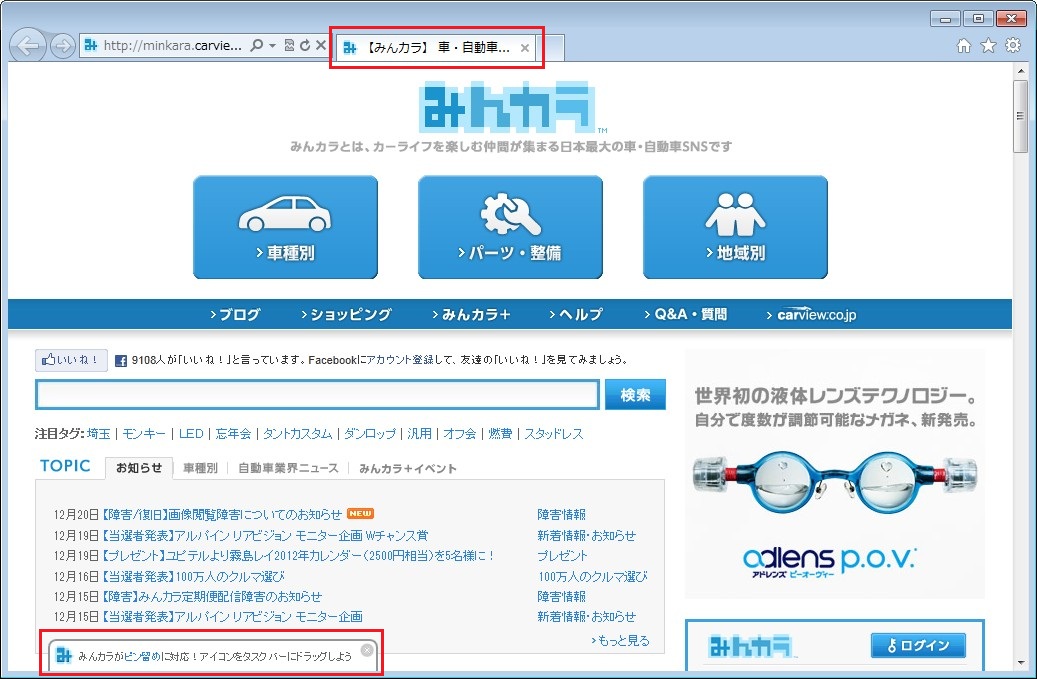Click もっと見る to see more
This screenshot has height=679, width=1037.
pos(620,641)
